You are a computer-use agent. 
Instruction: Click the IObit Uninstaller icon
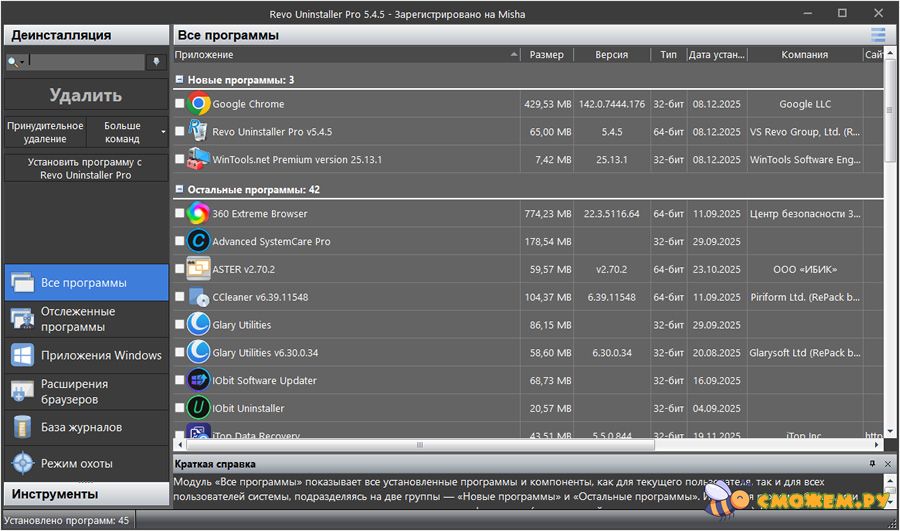198,408
